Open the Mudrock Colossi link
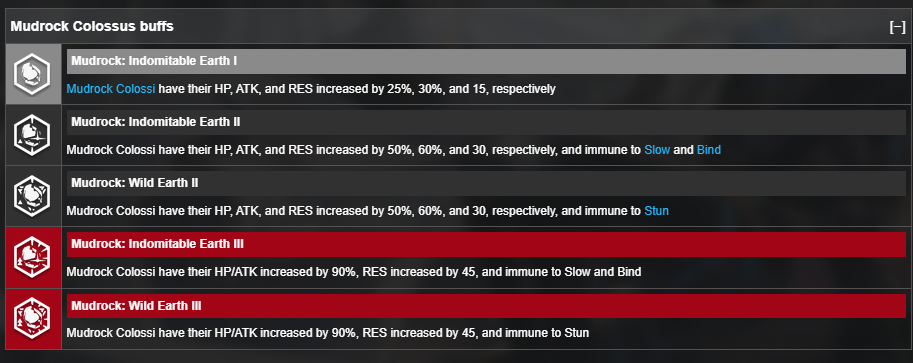The width and height of the screenshot is (913, 363). 111,89
